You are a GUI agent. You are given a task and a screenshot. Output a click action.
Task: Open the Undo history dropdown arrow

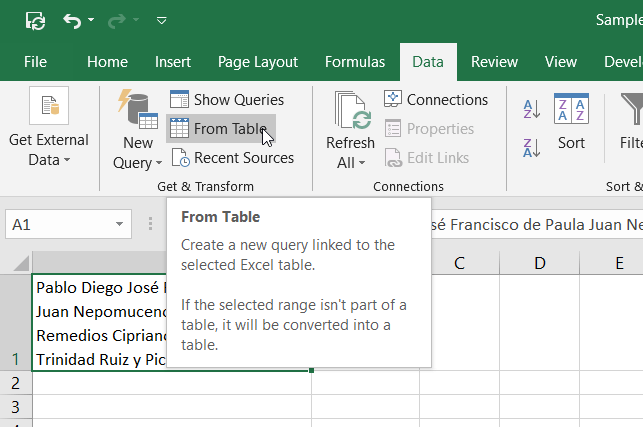click(91, 20)
